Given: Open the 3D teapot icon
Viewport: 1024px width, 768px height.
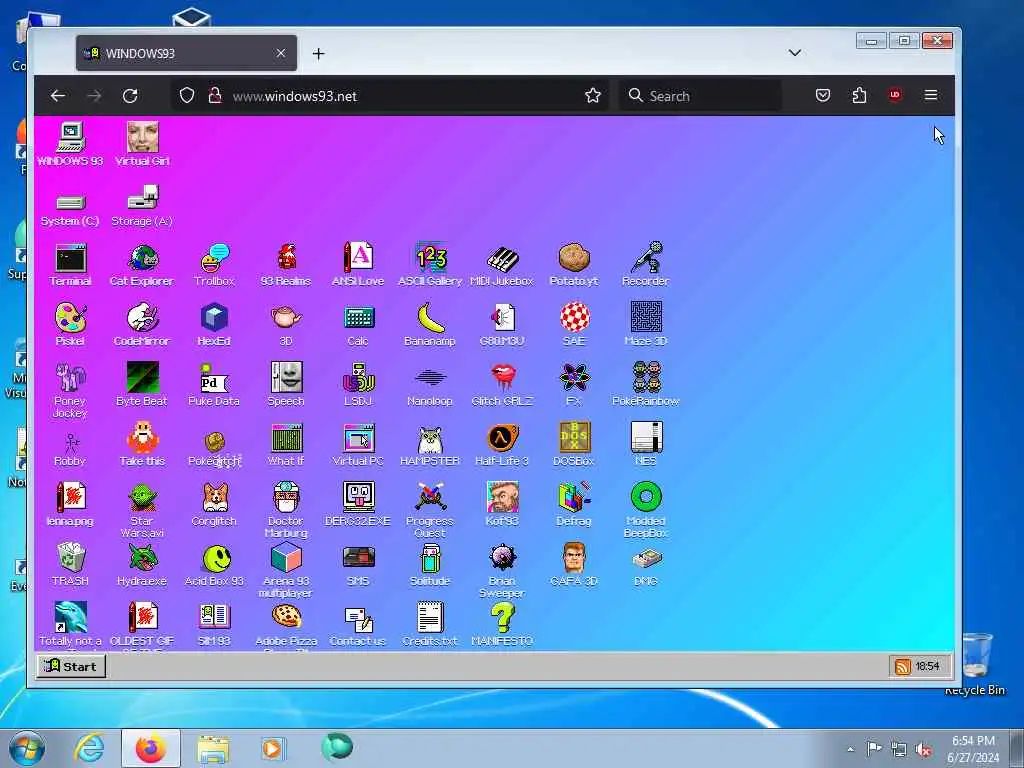Looking at the screenshot, I should click(286, 325).
